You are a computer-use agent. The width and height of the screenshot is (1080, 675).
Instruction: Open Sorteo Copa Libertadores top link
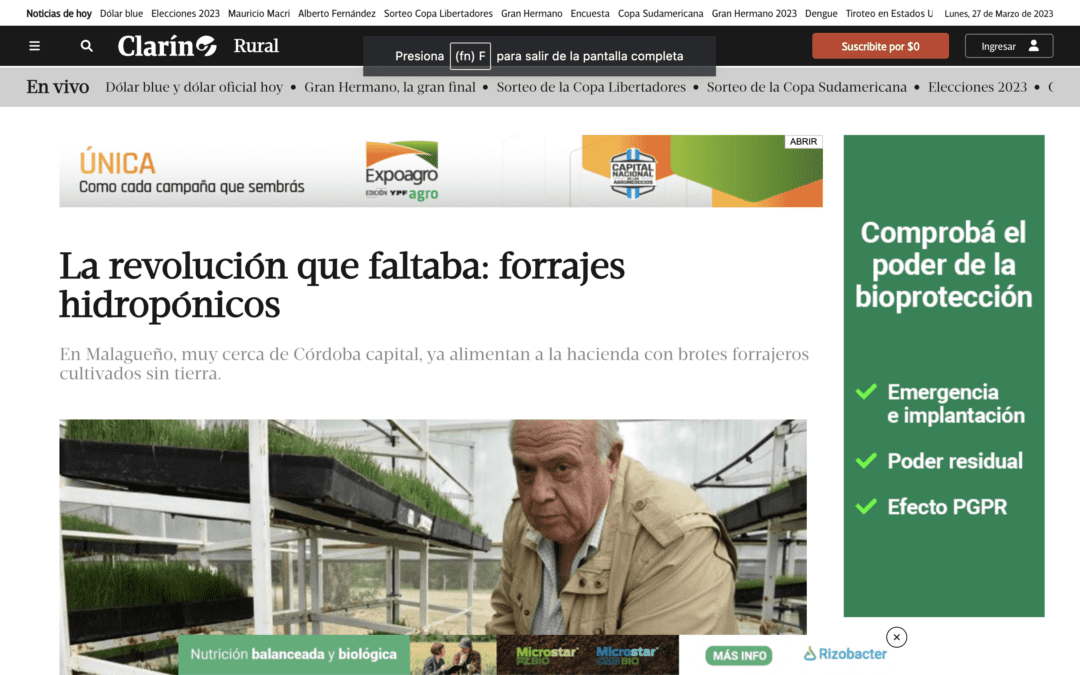pos(438,13)
